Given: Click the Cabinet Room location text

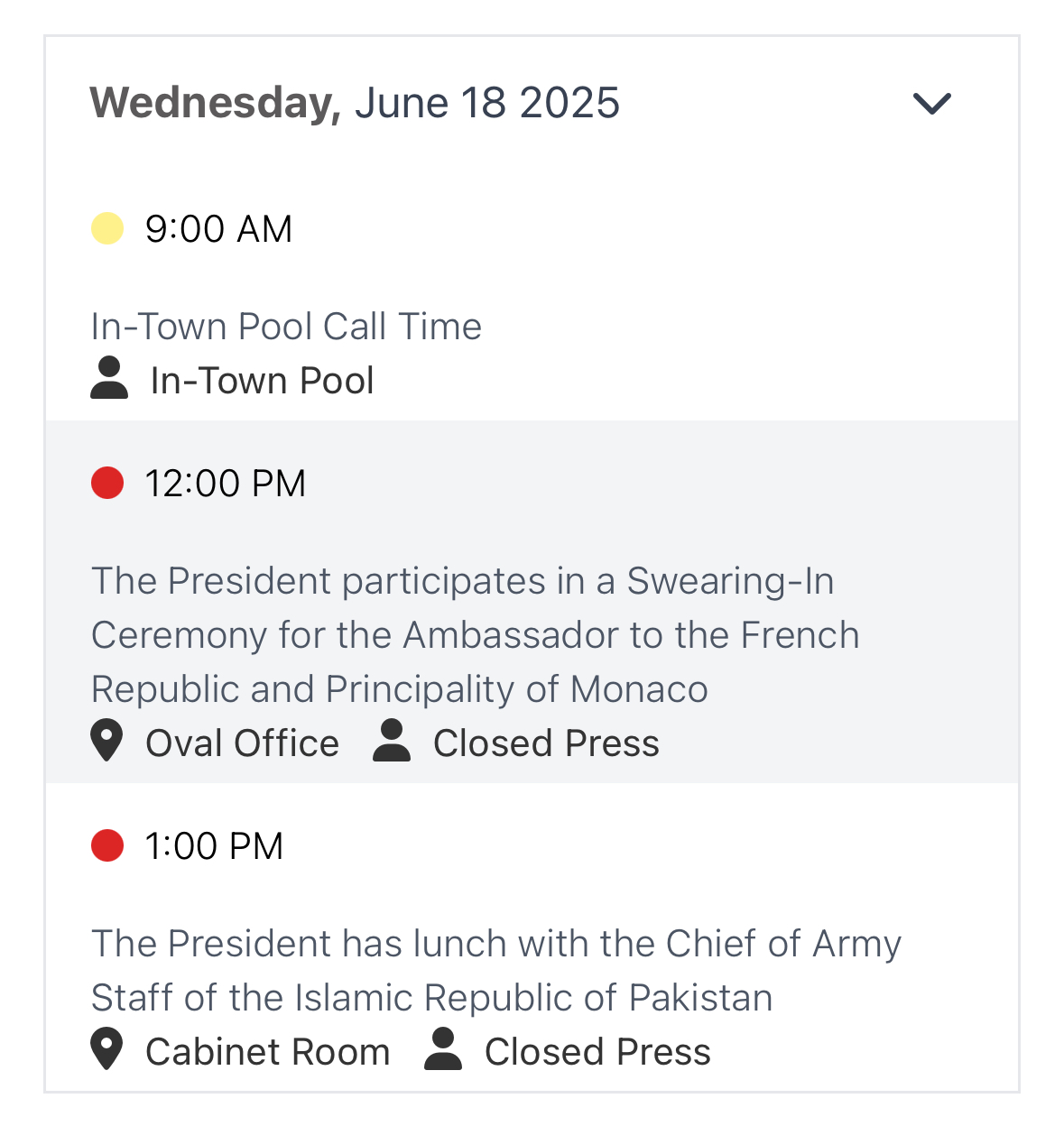Looking at the screenshot, I should [268, 1052].
